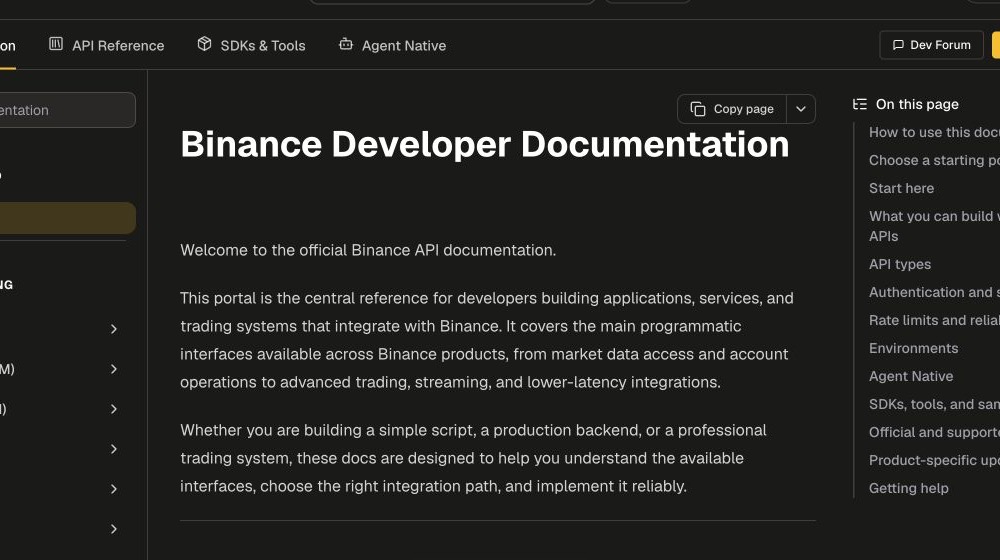Jump to 'API types' section
Screen dimensions: 1000x560
900,264
